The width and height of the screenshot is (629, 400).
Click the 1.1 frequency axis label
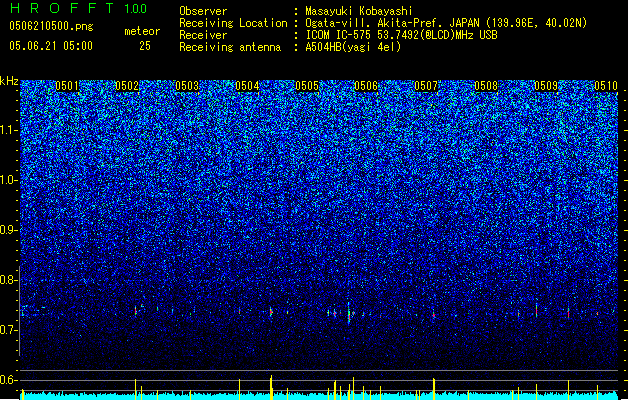pos(9,130)
